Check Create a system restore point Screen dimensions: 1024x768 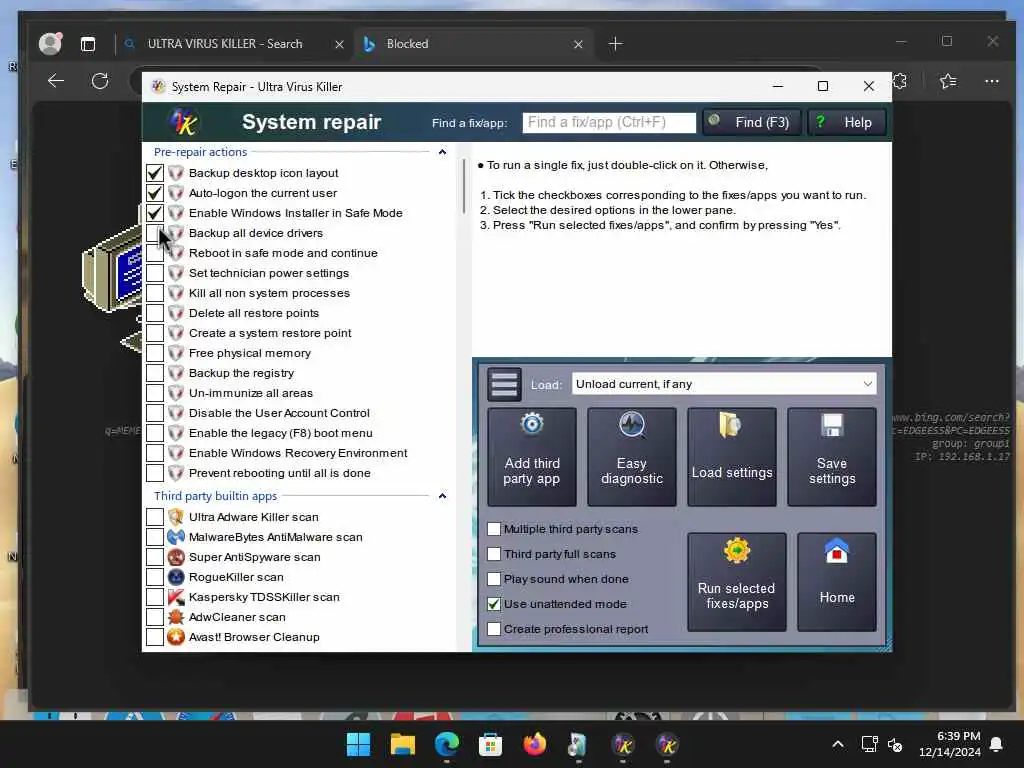pyautogui.click(x=155, y=333)
